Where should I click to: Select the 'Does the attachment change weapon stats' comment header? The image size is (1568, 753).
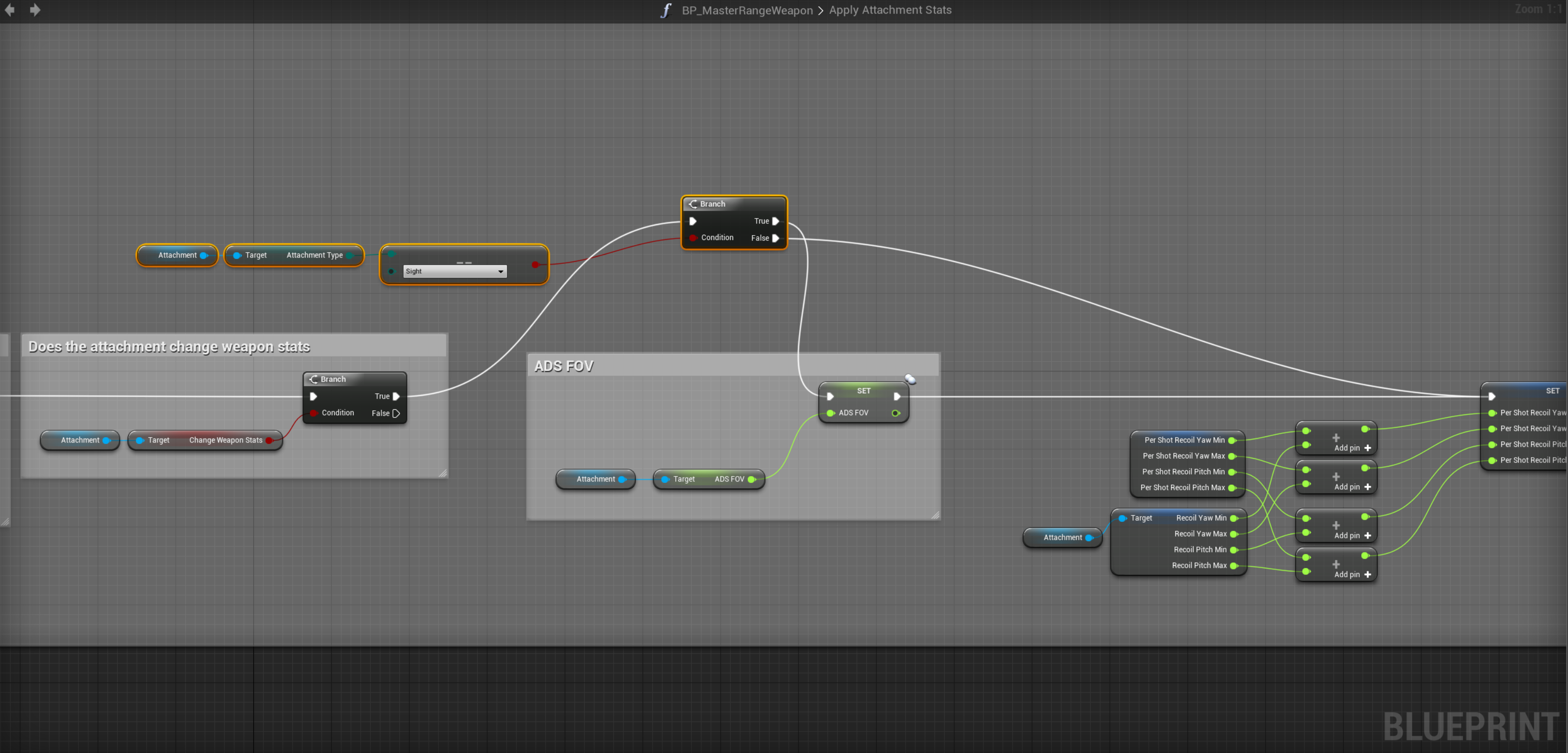coord(169,347)
